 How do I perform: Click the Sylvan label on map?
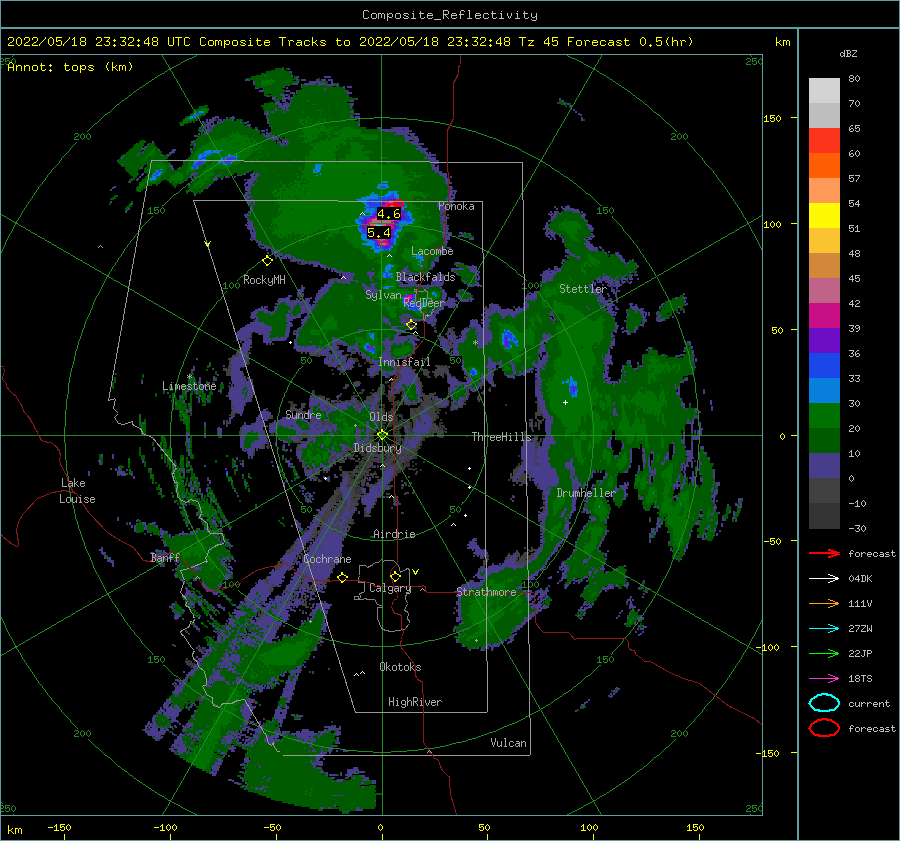click(383, 295)
